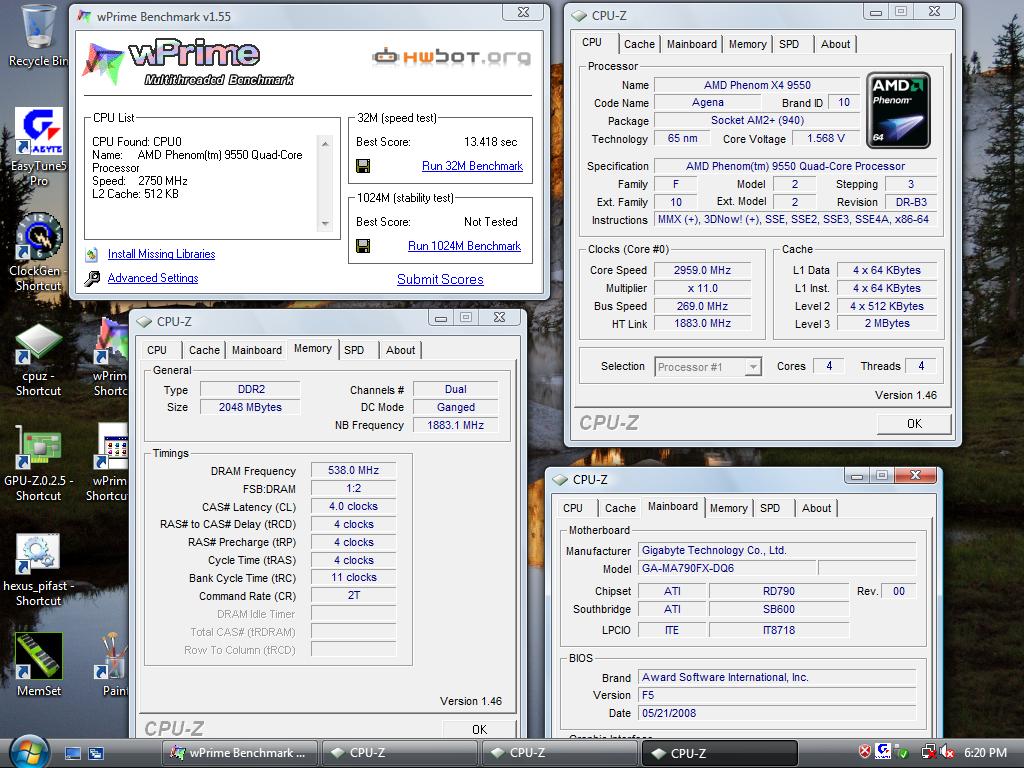Click the Specification AMD Phenom 9550 field
The width and height of the screenshot is (1024, 768).
pyautogui.click(x=795, y=166)
